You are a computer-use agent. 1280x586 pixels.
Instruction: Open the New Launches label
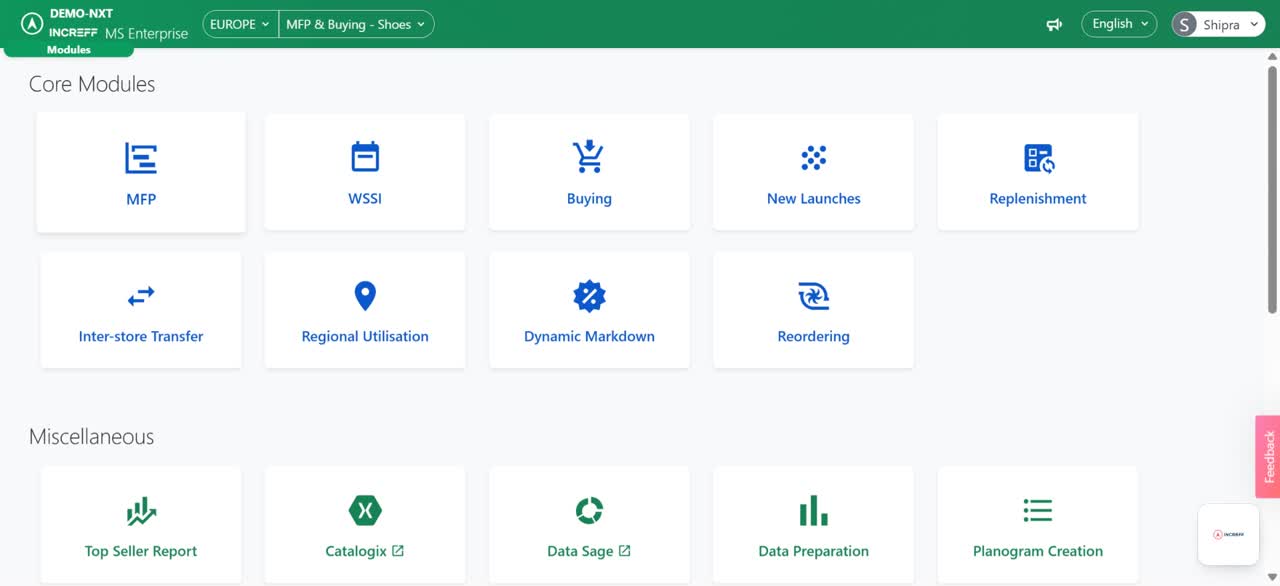(x=814, y=198)
